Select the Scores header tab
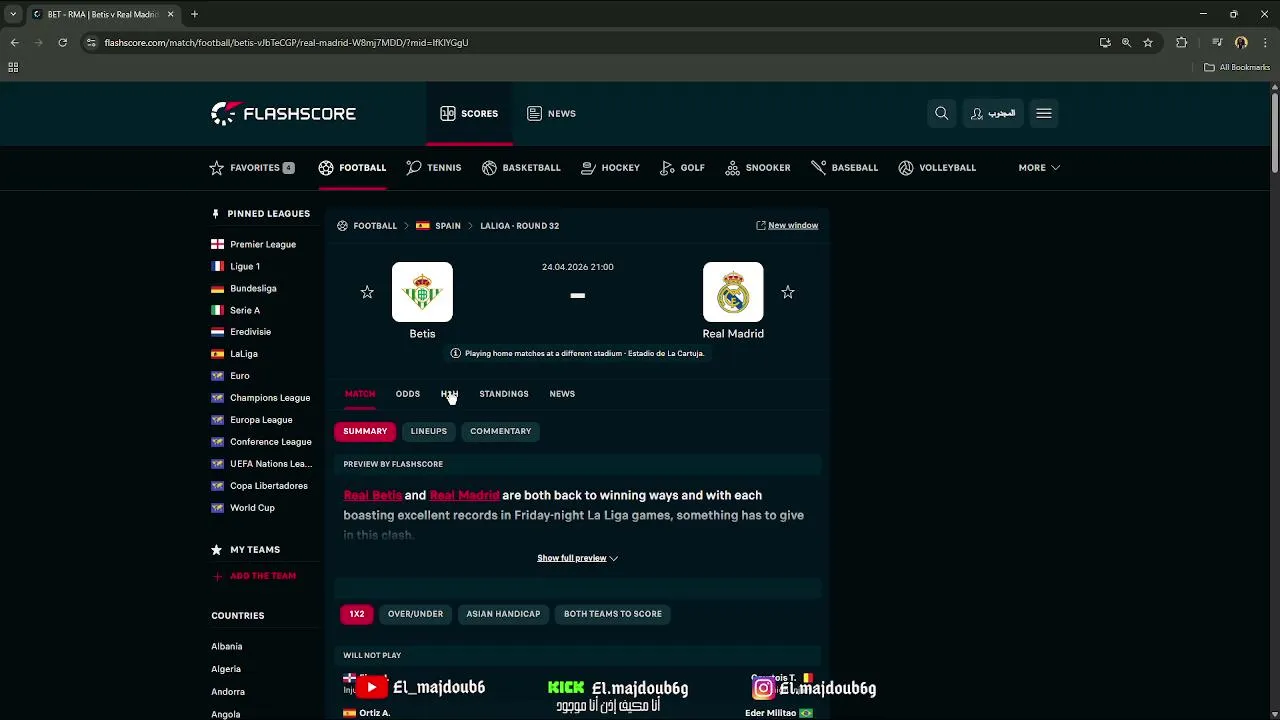The width and height of the screenshot is (1280, 720). (469, 113)
